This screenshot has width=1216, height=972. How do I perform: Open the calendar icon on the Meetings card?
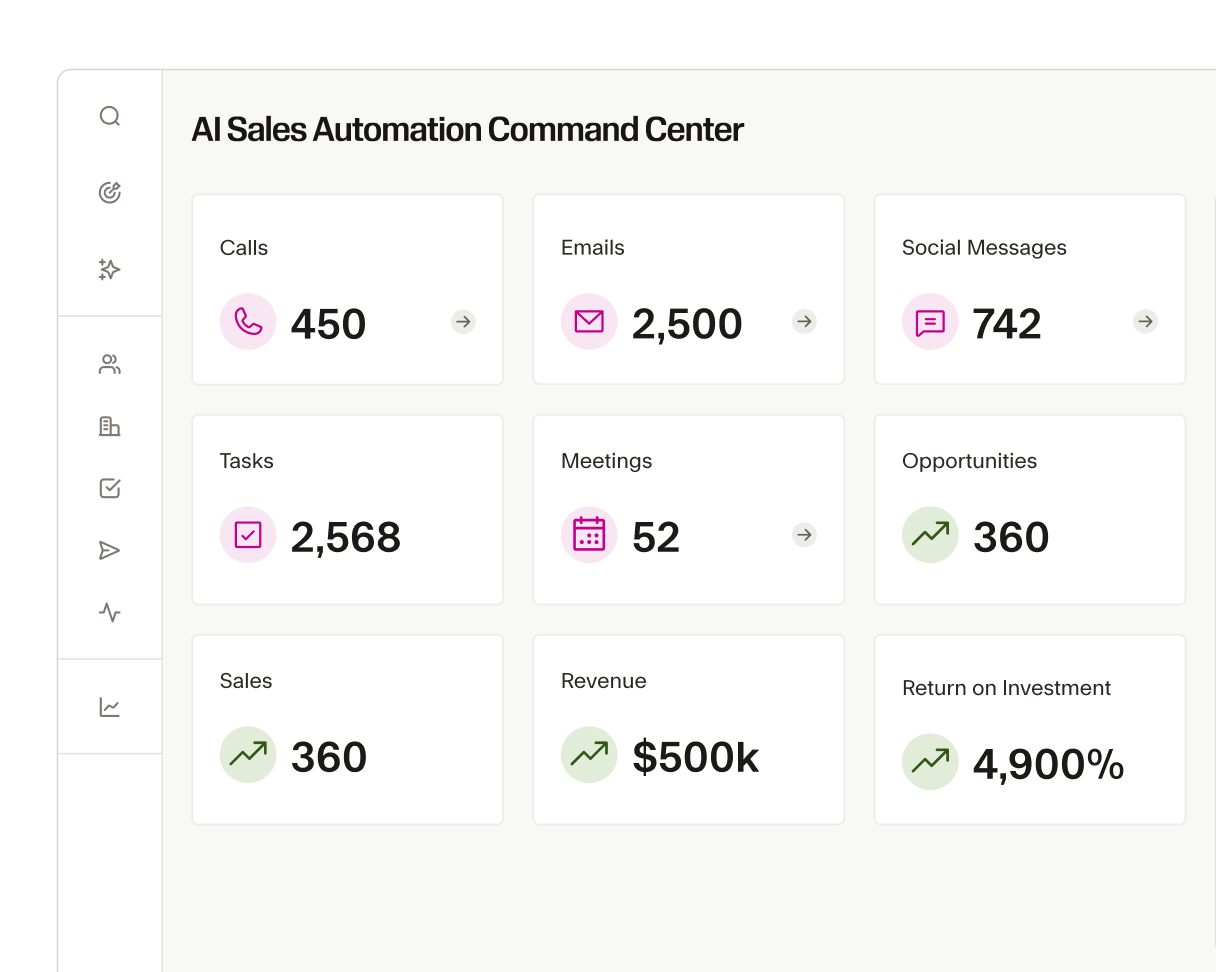tap(588, 535)
